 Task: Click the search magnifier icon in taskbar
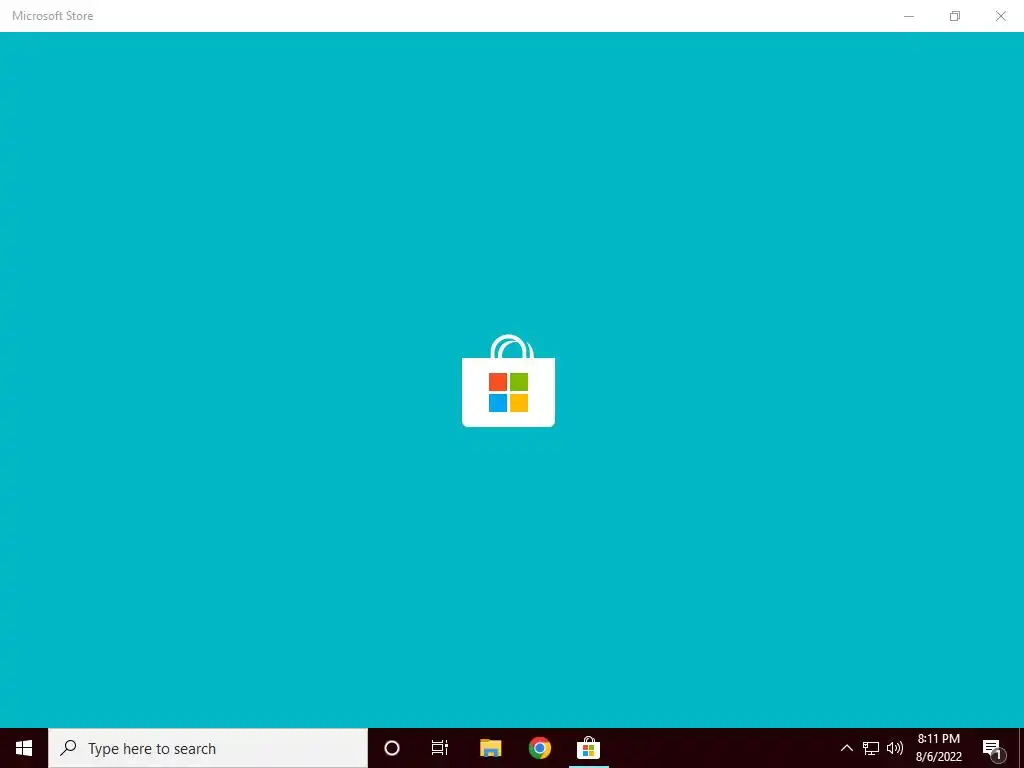68,748
